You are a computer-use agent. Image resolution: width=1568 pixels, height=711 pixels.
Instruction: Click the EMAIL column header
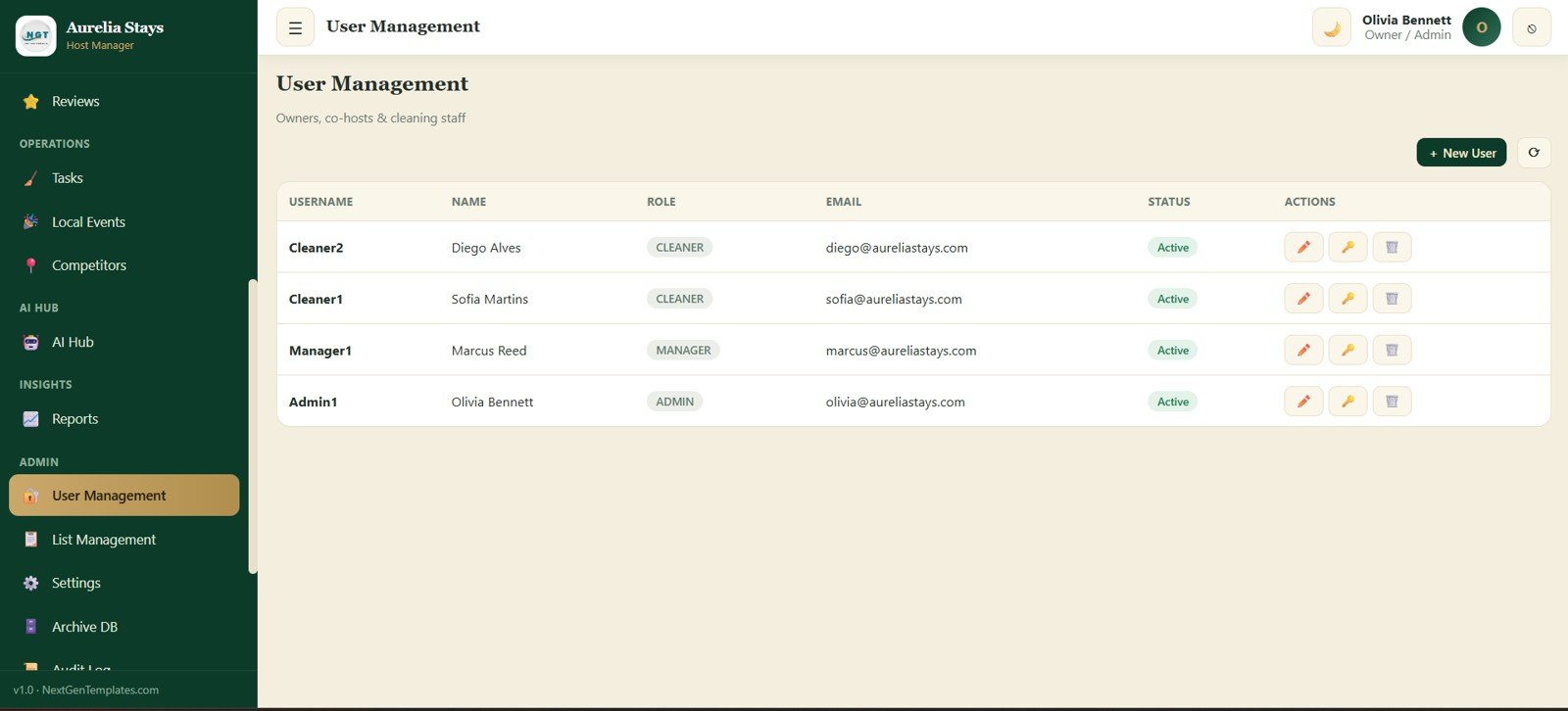[x=844, y=202]
